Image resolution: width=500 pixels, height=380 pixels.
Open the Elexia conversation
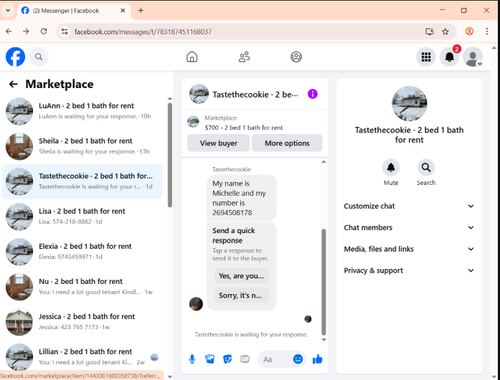click(x=82, y=252)
